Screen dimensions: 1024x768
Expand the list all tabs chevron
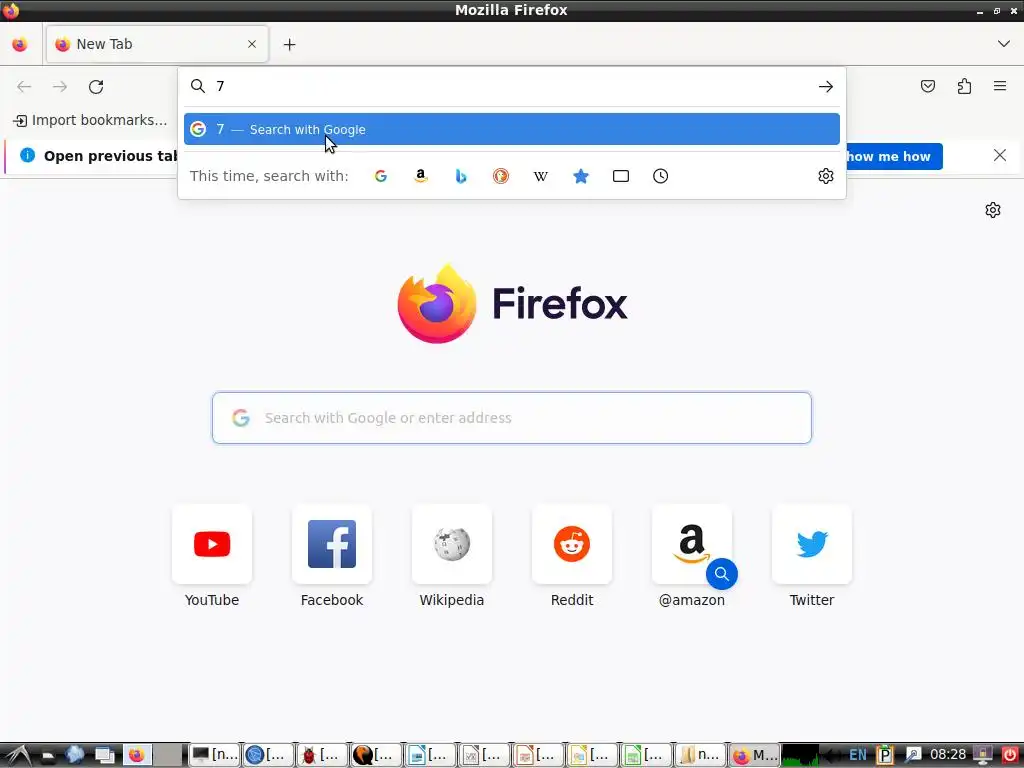(1004, 44)
